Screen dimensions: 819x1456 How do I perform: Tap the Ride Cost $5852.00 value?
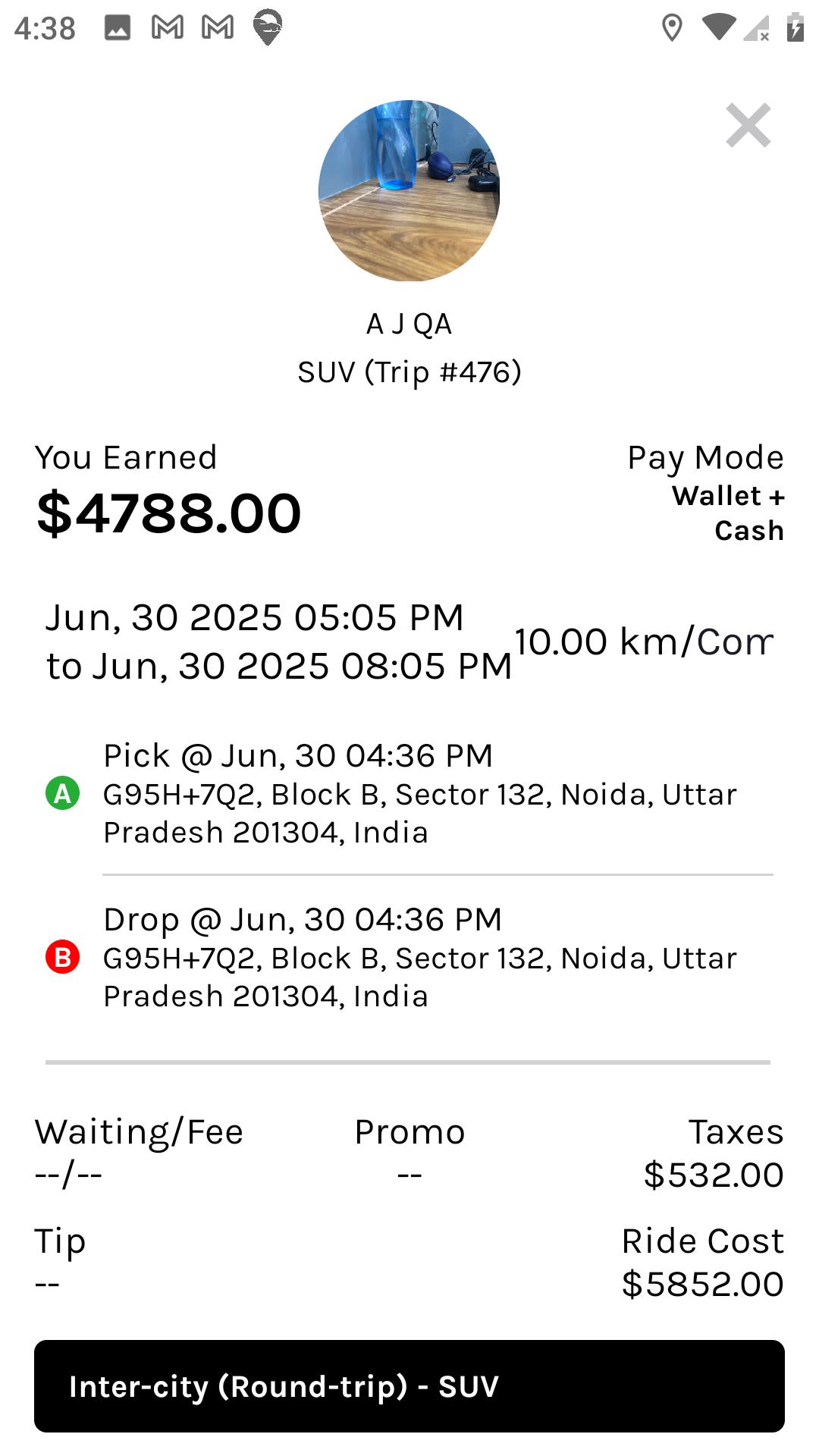point(702,1284)
